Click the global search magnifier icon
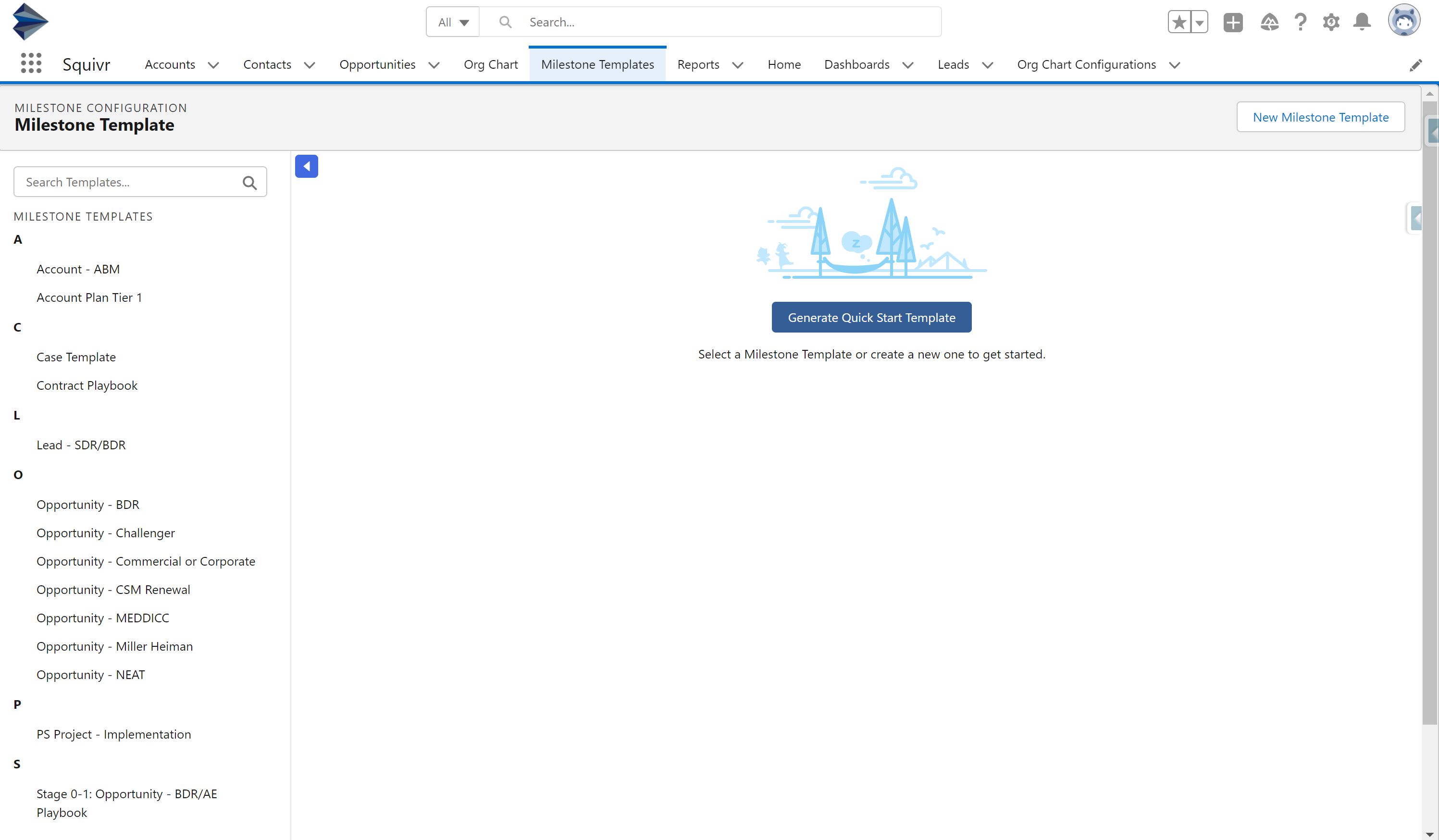Screen dimensions: 1439x840 point(505,22)
